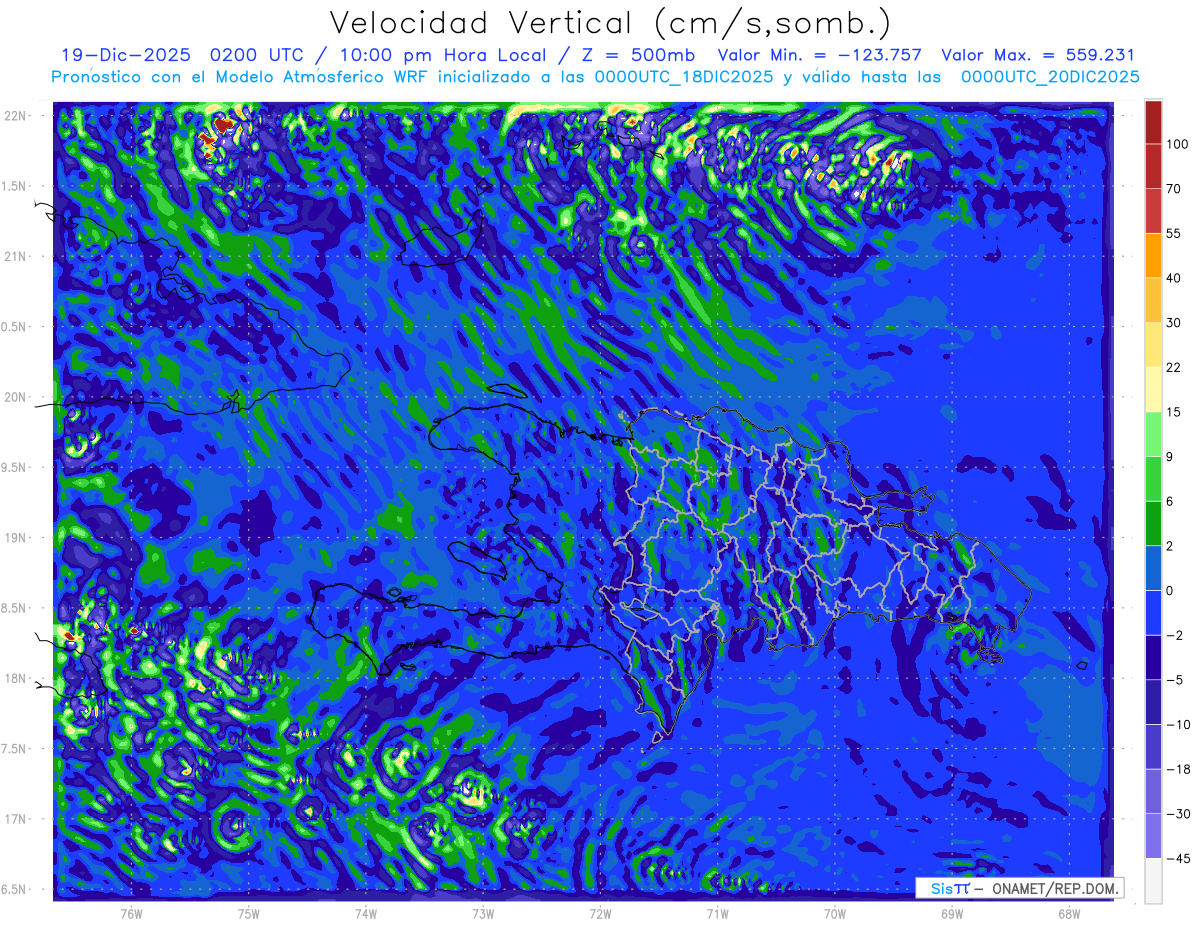This screenshot has height=927, width=1200.
Task: Select the navy swatch between -5 and -2
Action: 1153,657
